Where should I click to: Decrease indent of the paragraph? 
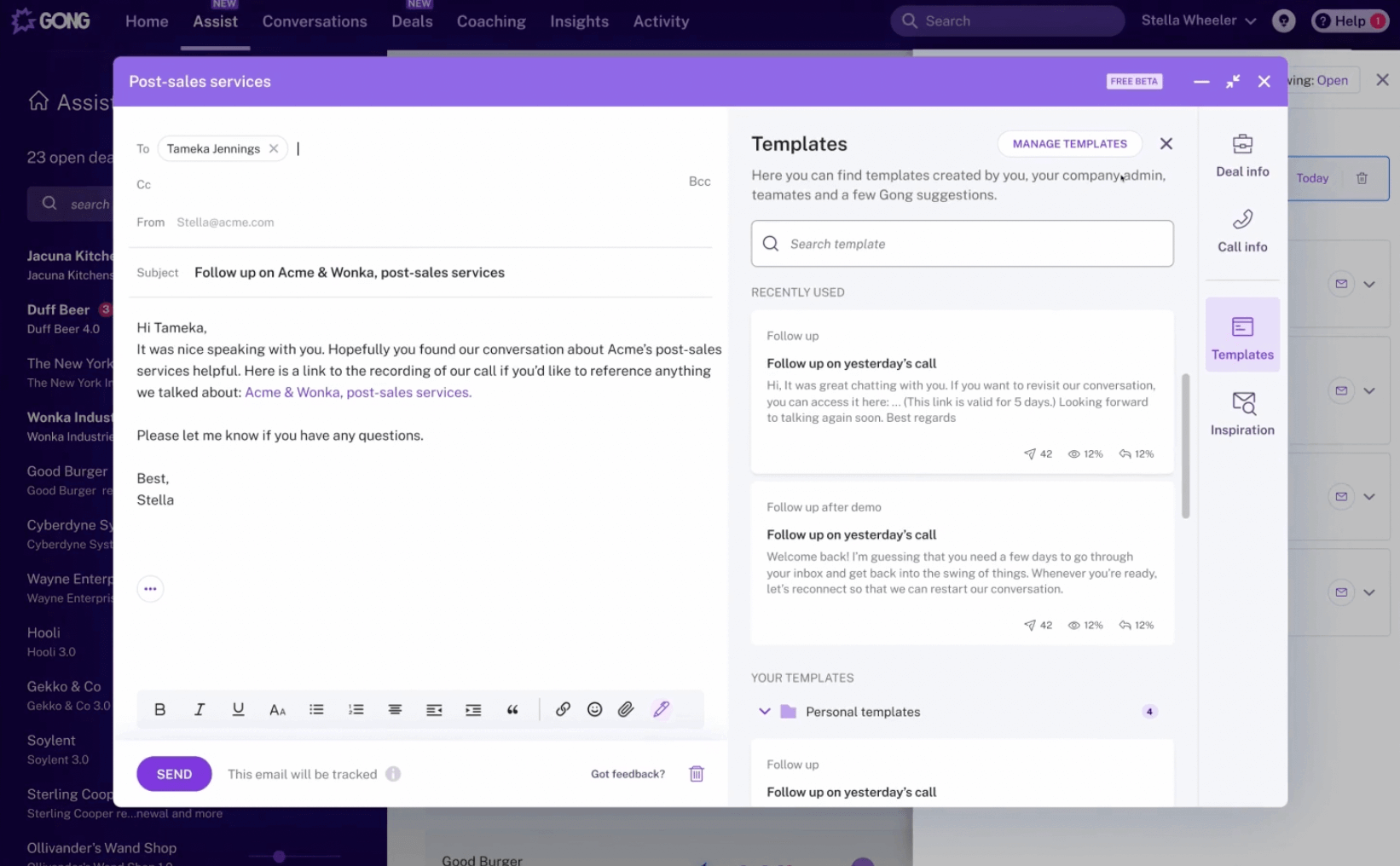(x=434, y=709)
